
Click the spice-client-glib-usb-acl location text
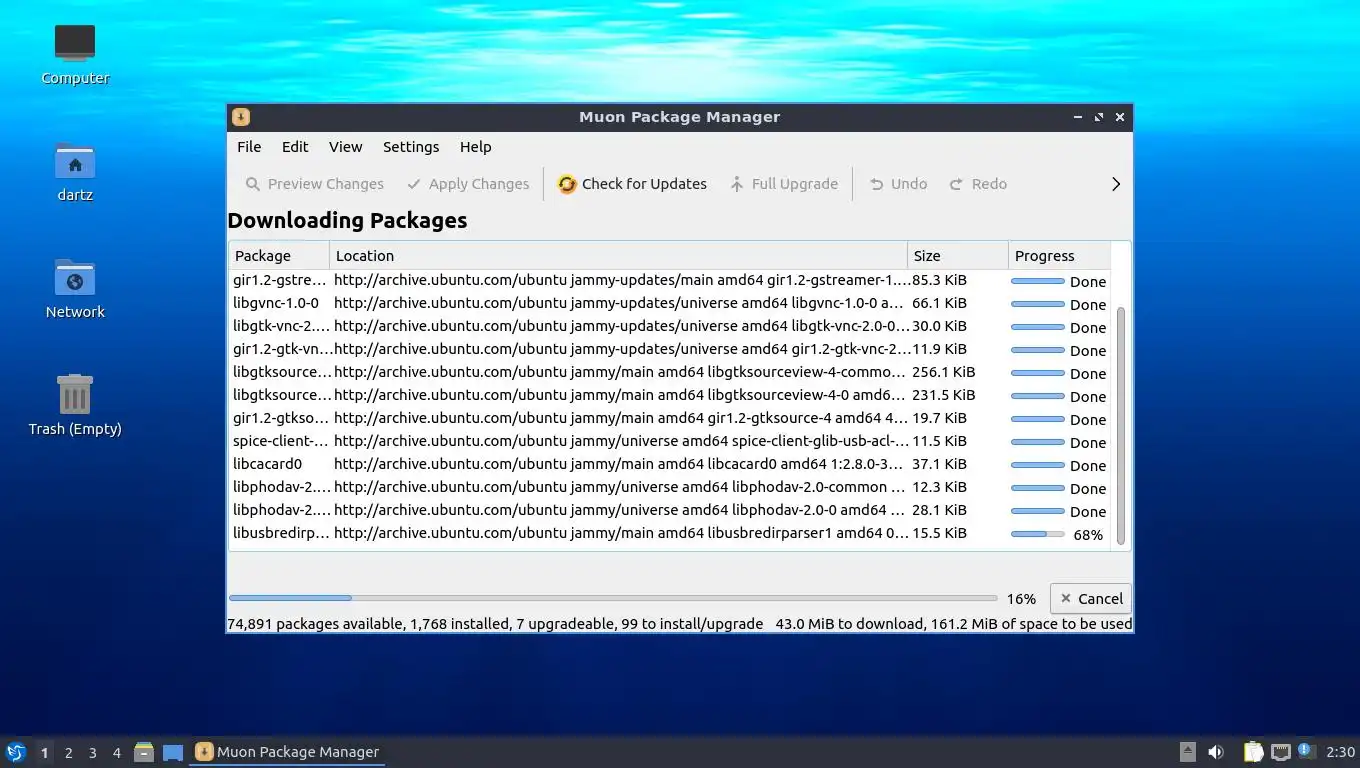621,441
